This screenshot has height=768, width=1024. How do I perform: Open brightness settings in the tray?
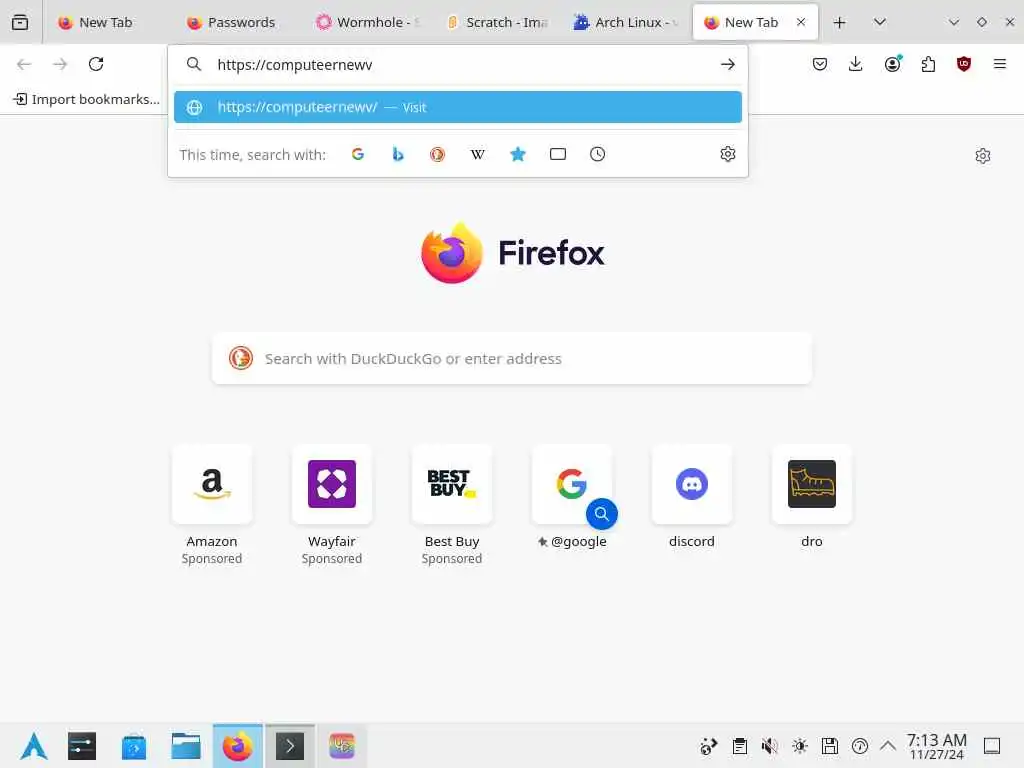pos(800,746)
